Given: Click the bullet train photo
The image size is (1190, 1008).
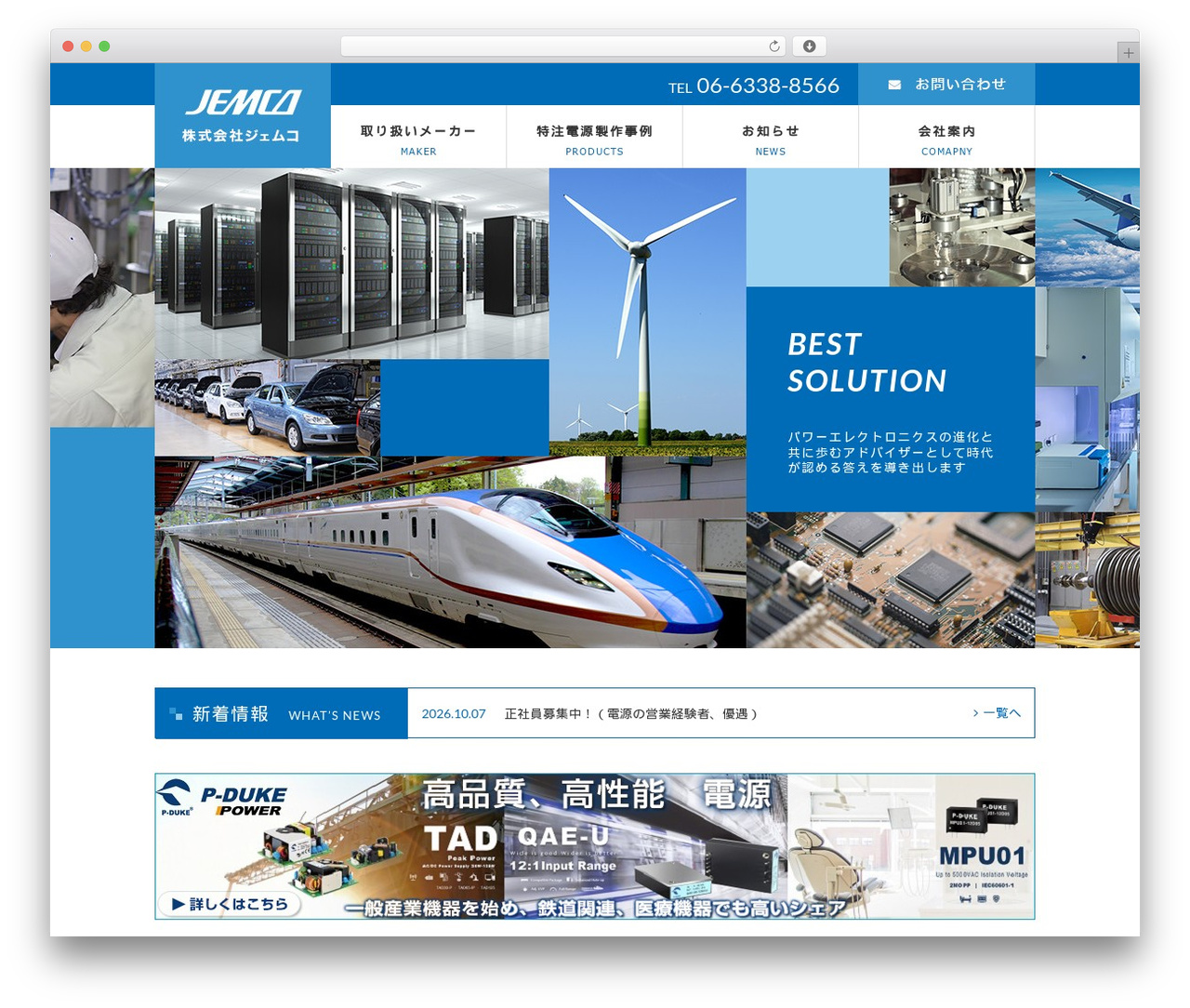Looking at the screenshot, I should 450,552.
